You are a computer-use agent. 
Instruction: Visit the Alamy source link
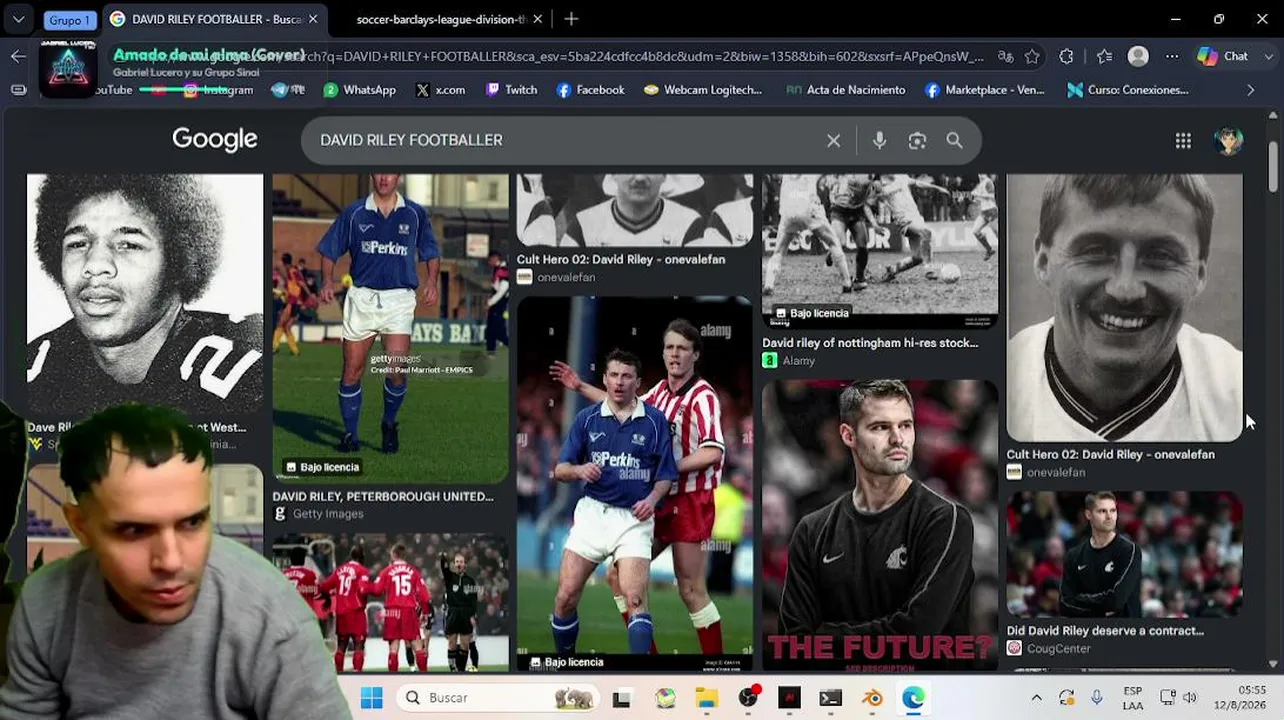(789, 361)
